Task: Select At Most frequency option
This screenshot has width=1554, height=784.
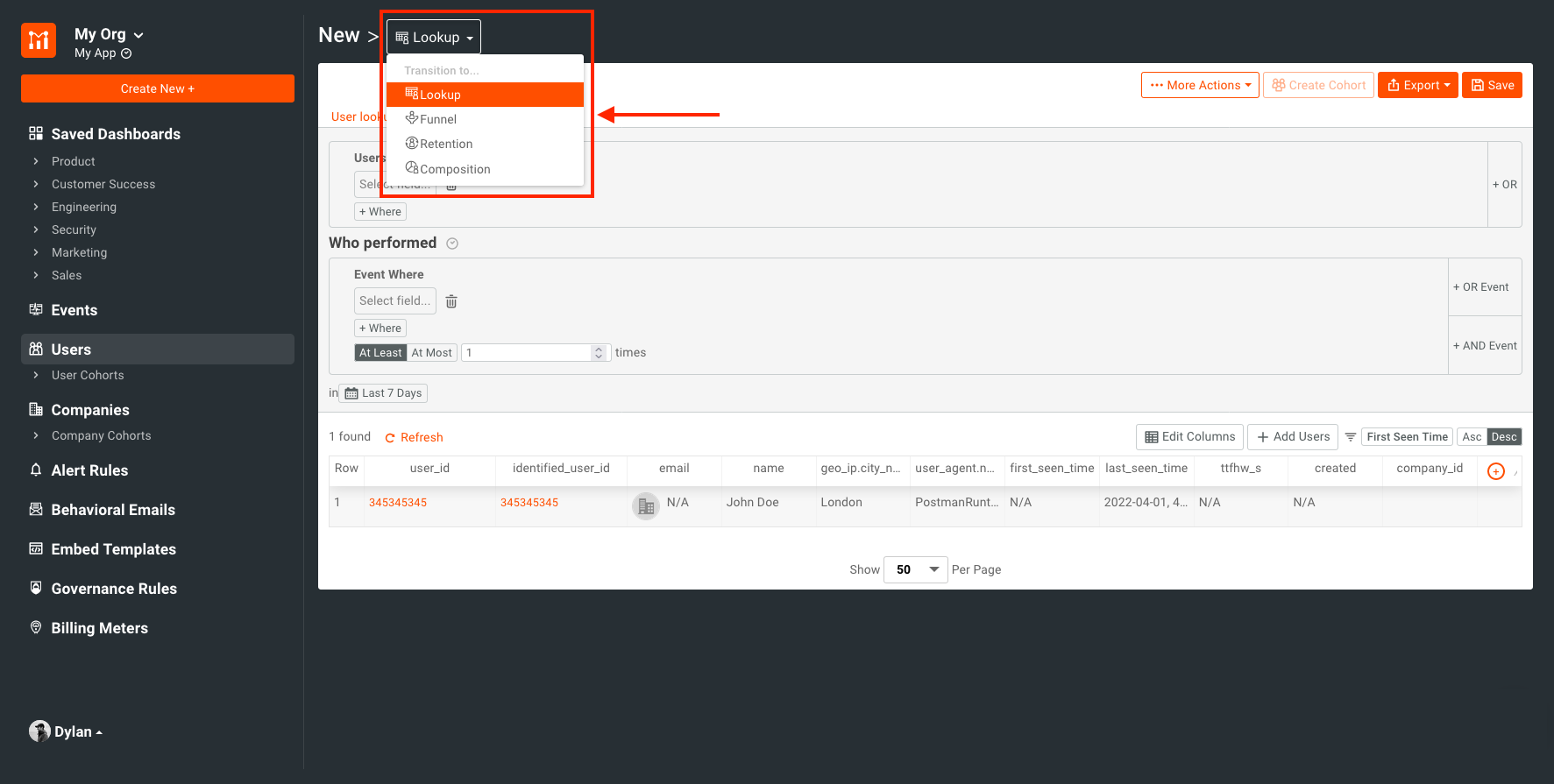Action: 432,352
